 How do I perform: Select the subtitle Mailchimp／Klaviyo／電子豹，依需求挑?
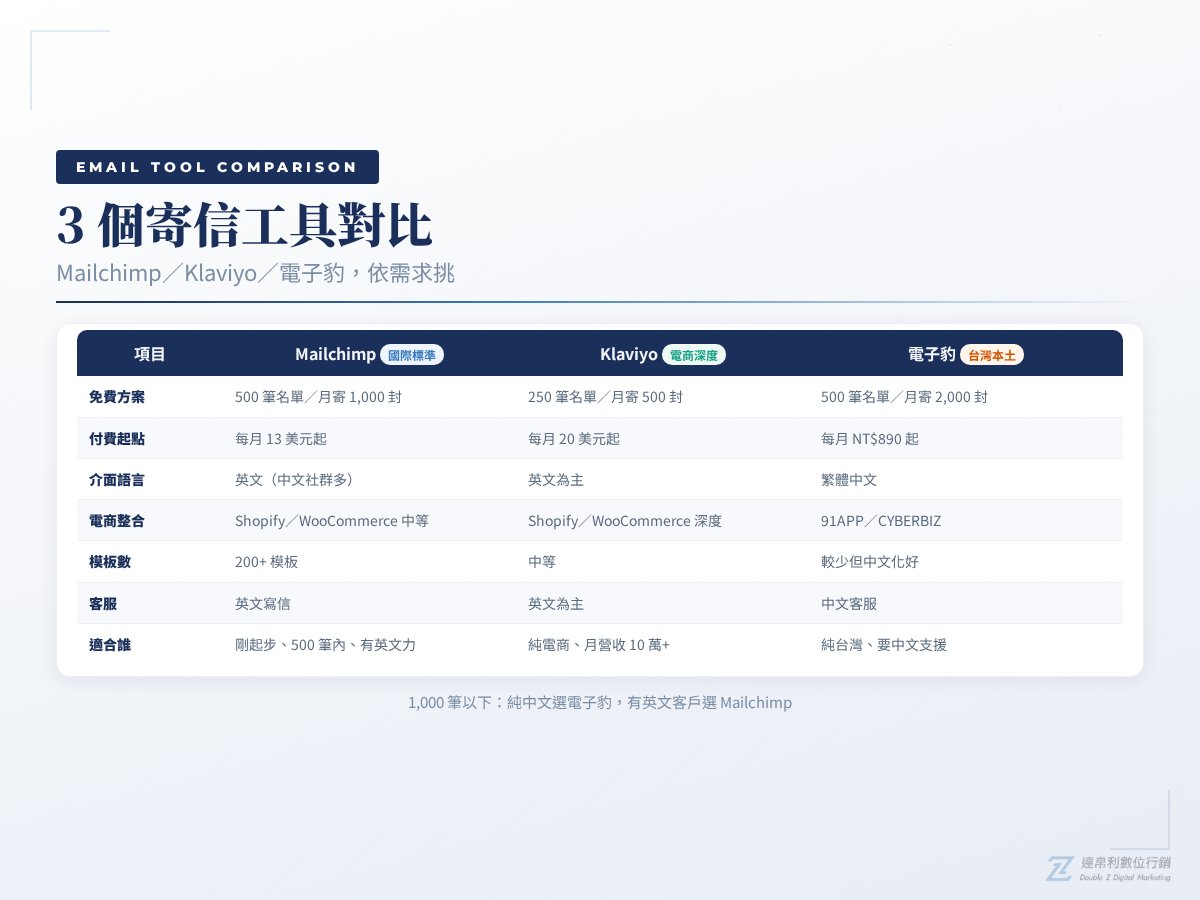255,273
